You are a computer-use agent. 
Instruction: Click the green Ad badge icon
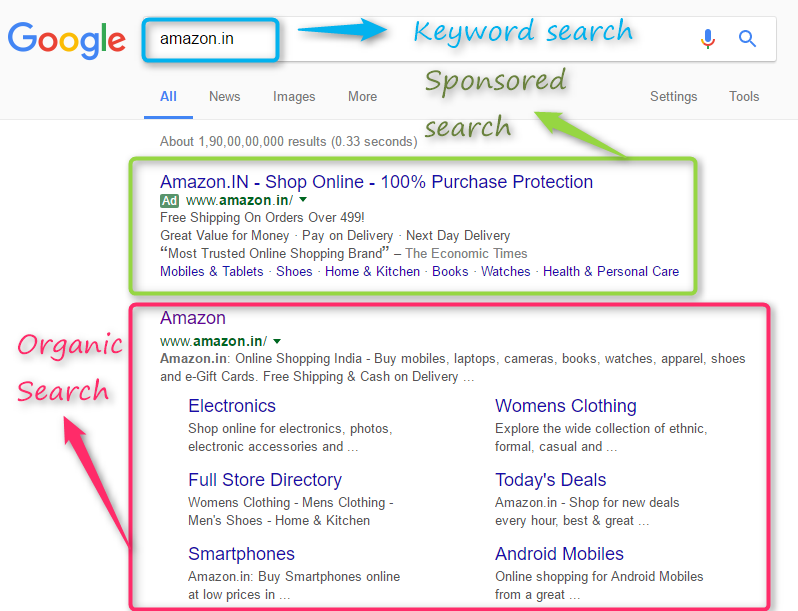[x=170, y=200]
